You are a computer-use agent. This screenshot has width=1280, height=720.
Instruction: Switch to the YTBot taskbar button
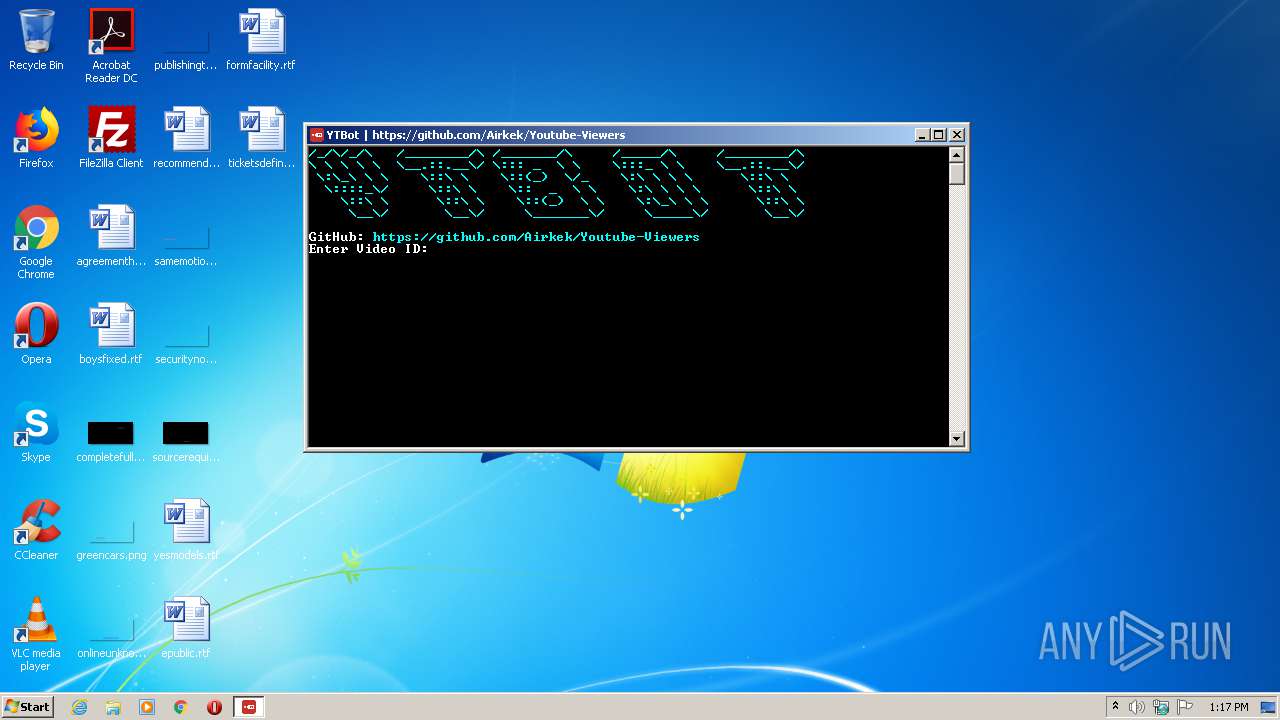click(x=249, y=707)
